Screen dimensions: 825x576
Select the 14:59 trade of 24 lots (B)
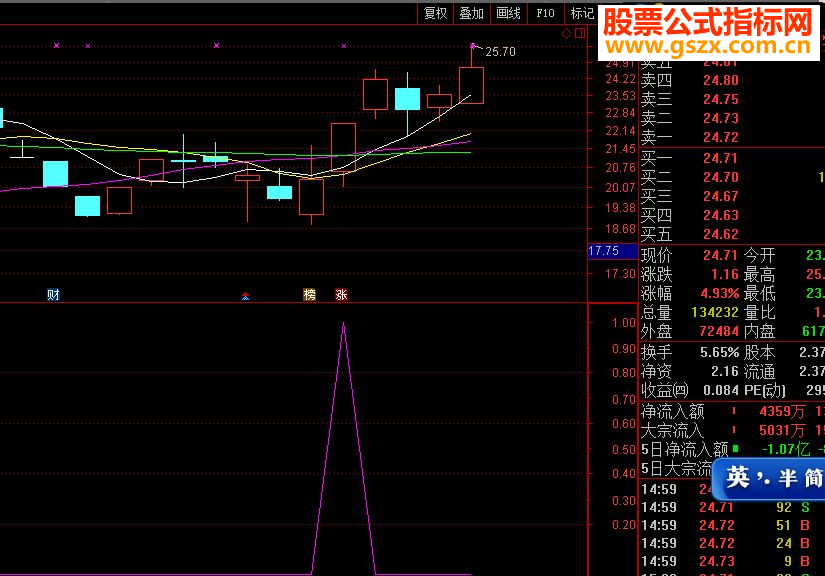pyautogui.click(x=732, y=543)
